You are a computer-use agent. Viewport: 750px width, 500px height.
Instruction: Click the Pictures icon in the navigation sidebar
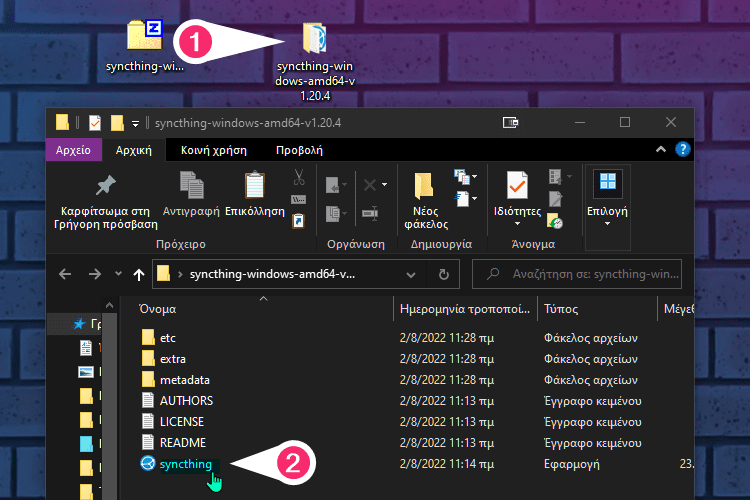coord(86,372)
